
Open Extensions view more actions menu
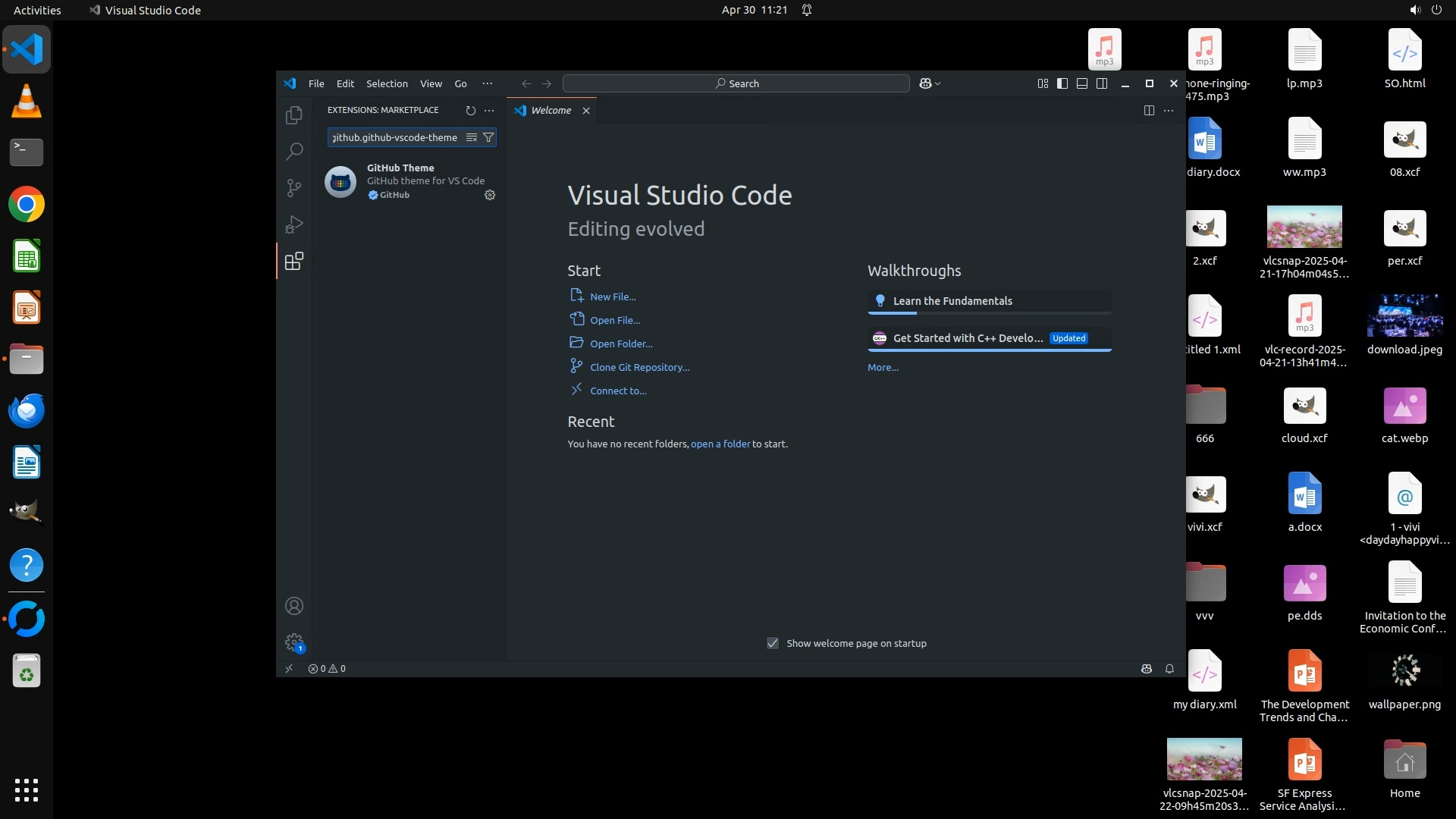[x=489, y=111]
